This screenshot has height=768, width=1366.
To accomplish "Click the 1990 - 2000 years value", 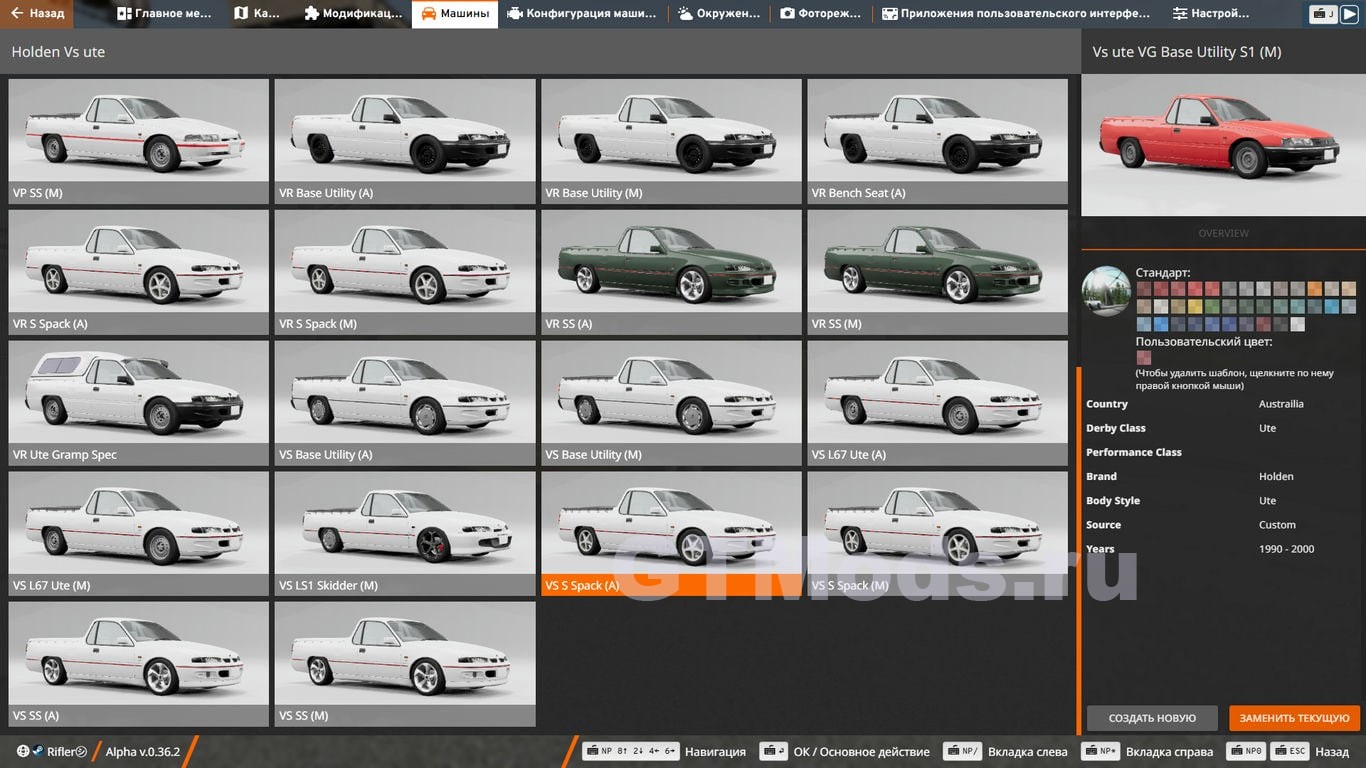I will [x=1286, y=549].
